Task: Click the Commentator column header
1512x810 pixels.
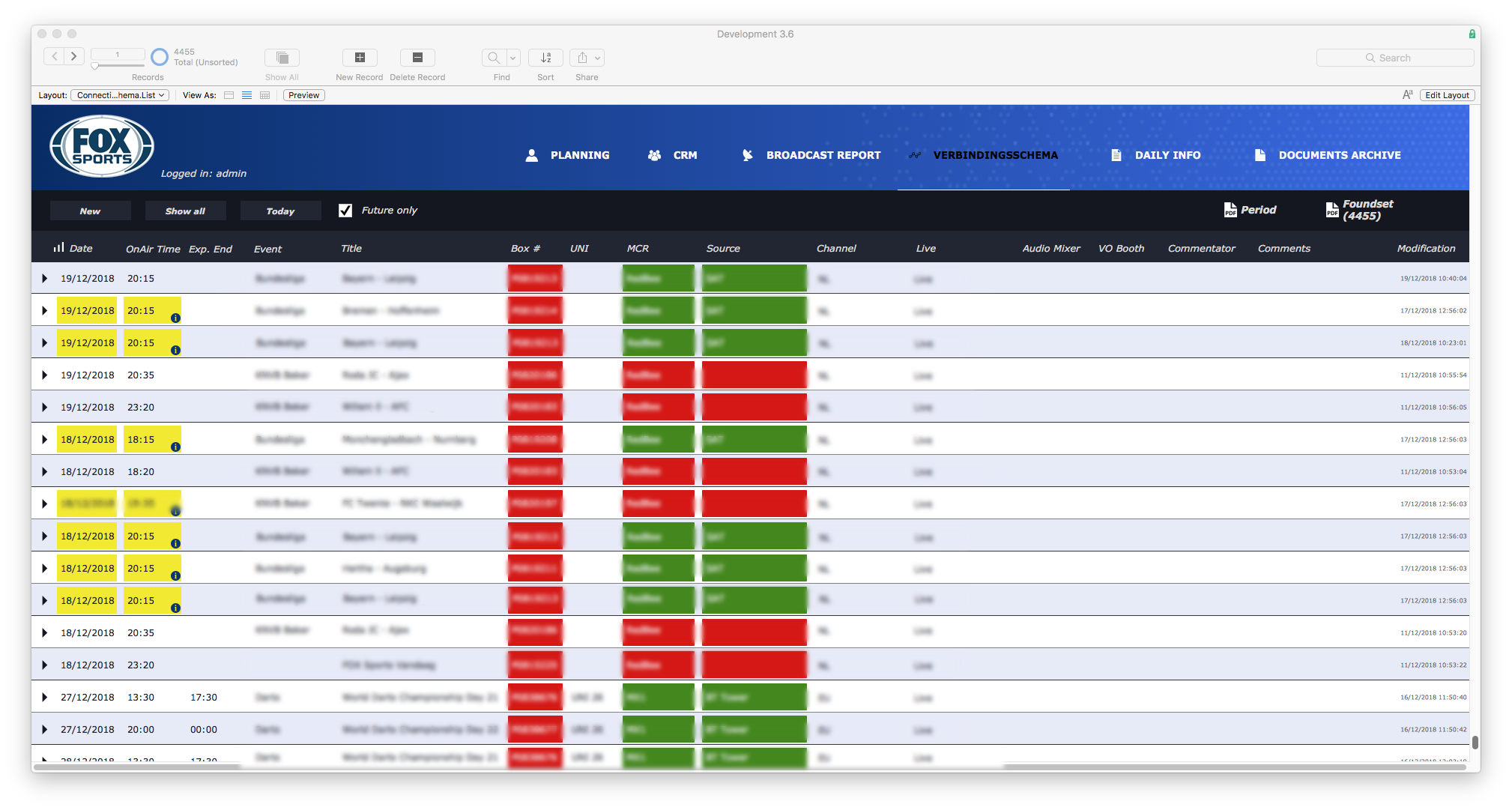Action: coord(1201,248)
